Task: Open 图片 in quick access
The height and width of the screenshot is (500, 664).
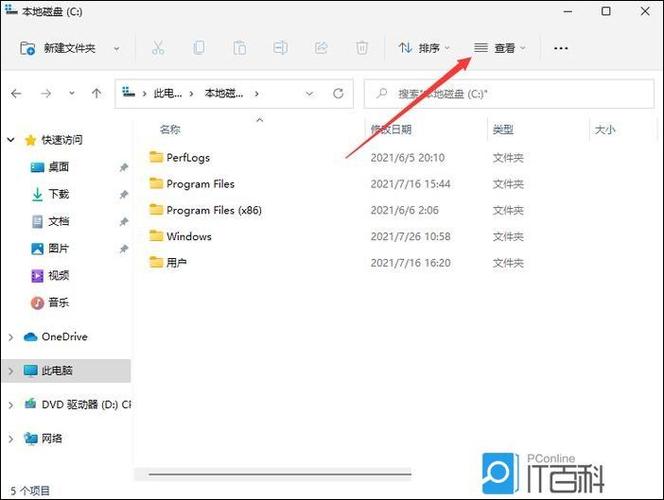Action: (x=58, y=249)
